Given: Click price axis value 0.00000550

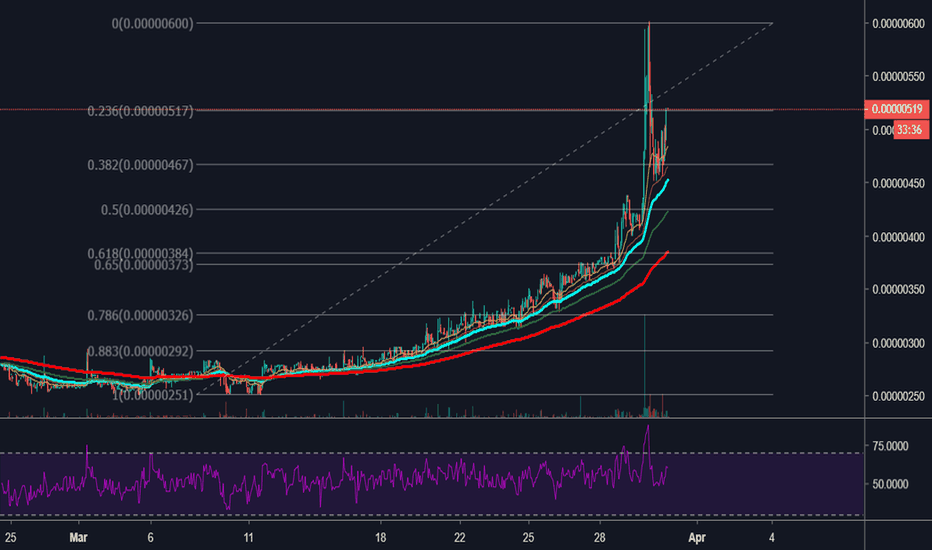Looking at the screenshot, I should point(898,77).
